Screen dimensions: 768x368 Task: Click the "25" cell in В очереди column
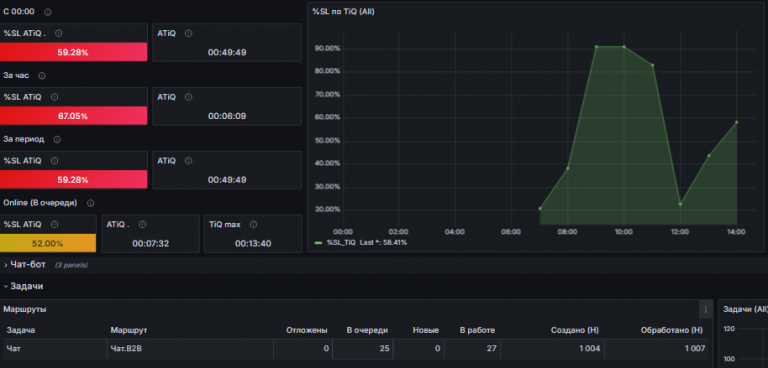click(362, 348)
